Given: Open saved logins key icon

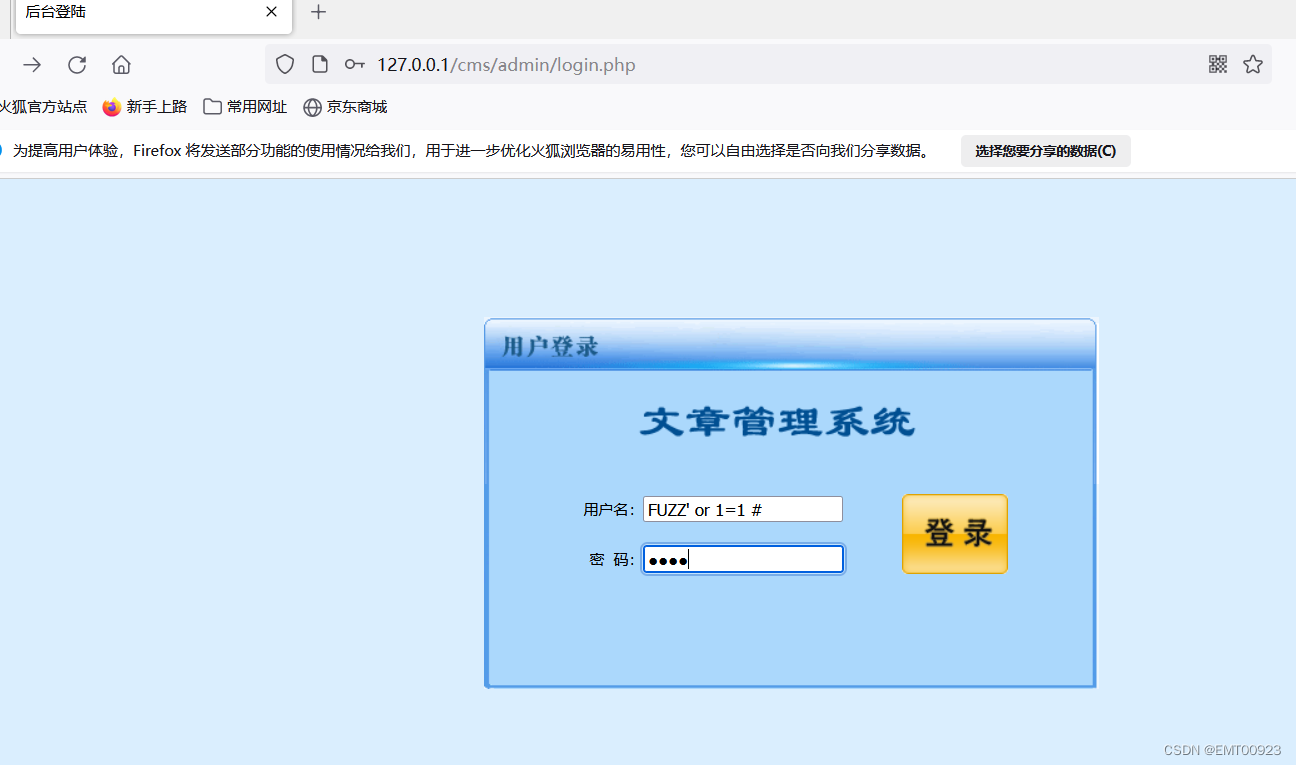Looking at the screenshot, I should tap(354, 64).
